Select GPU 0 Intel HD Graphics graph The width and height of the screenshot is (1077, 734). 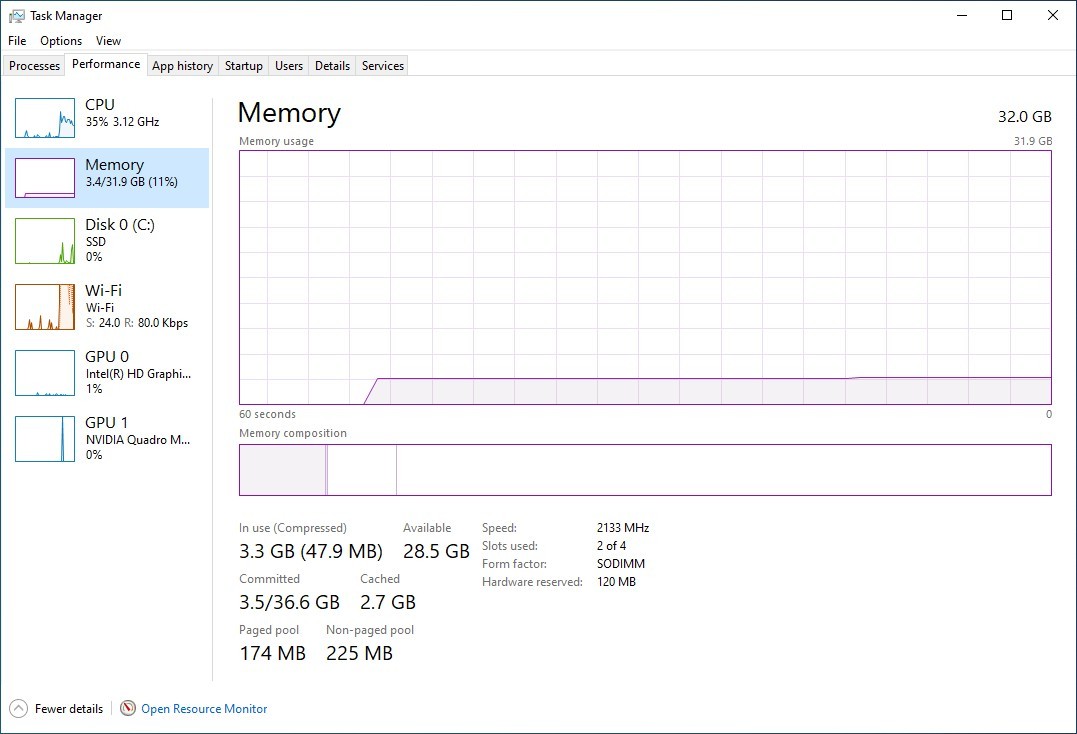click(x=45, y=373)
